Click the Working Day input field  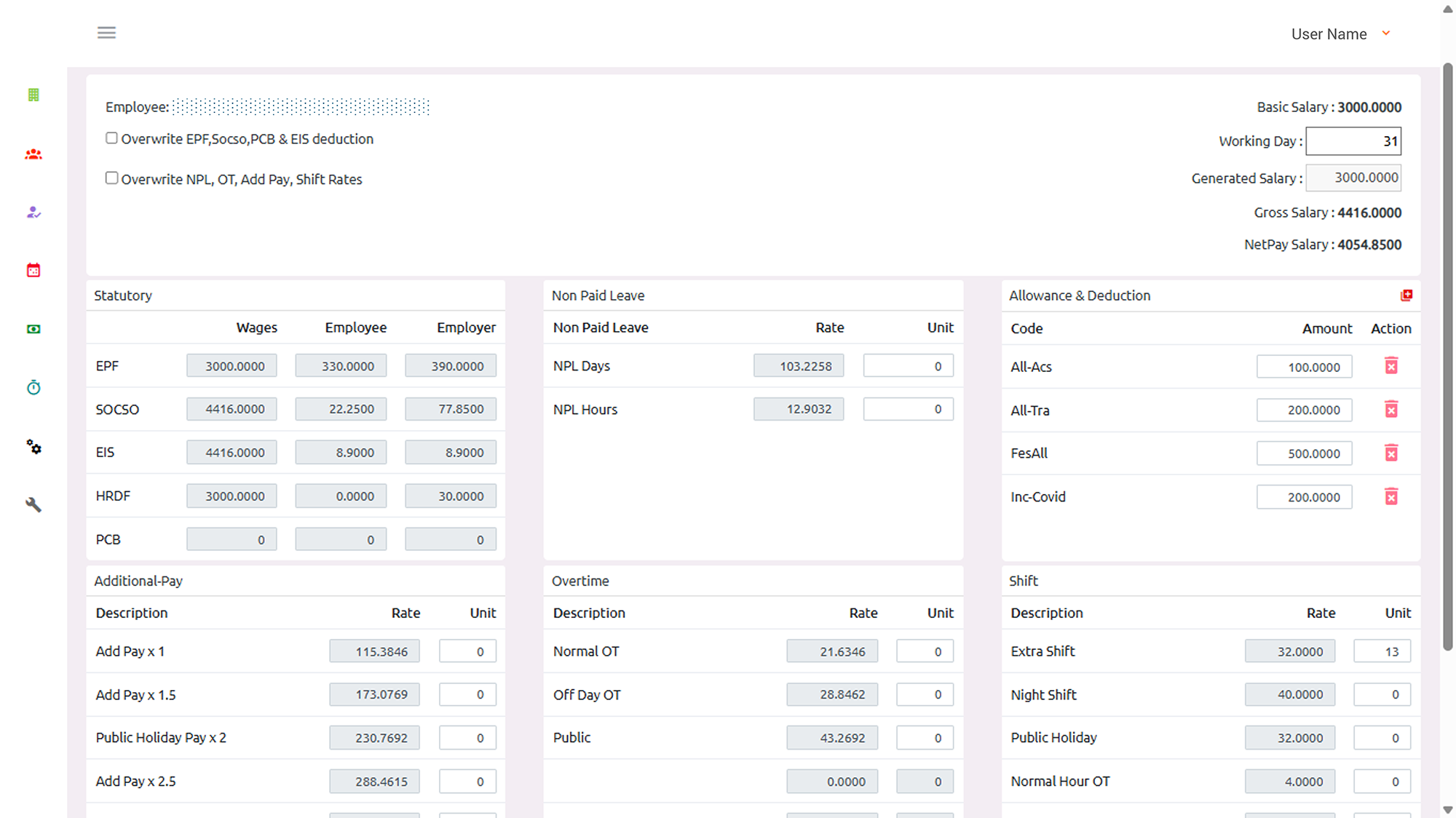pyautogui.click(x=1353, y=141)
